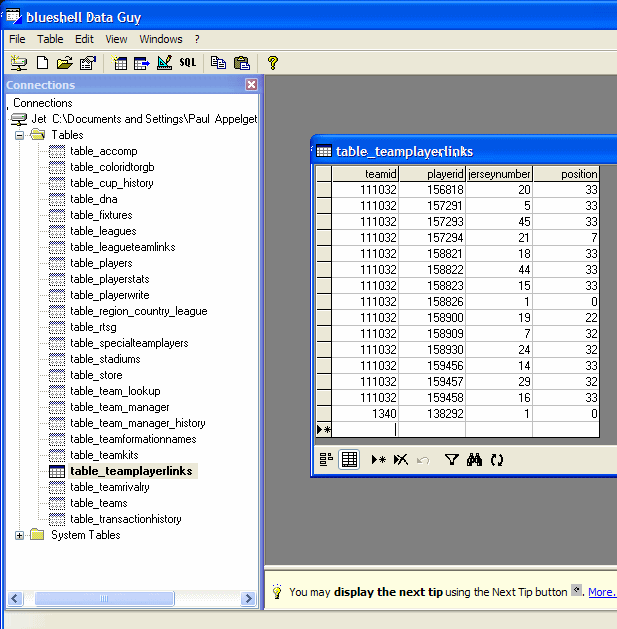Click the open folder toolbar icon
Viewport: 617px width, 629px height.
click(x=65, y=63)
